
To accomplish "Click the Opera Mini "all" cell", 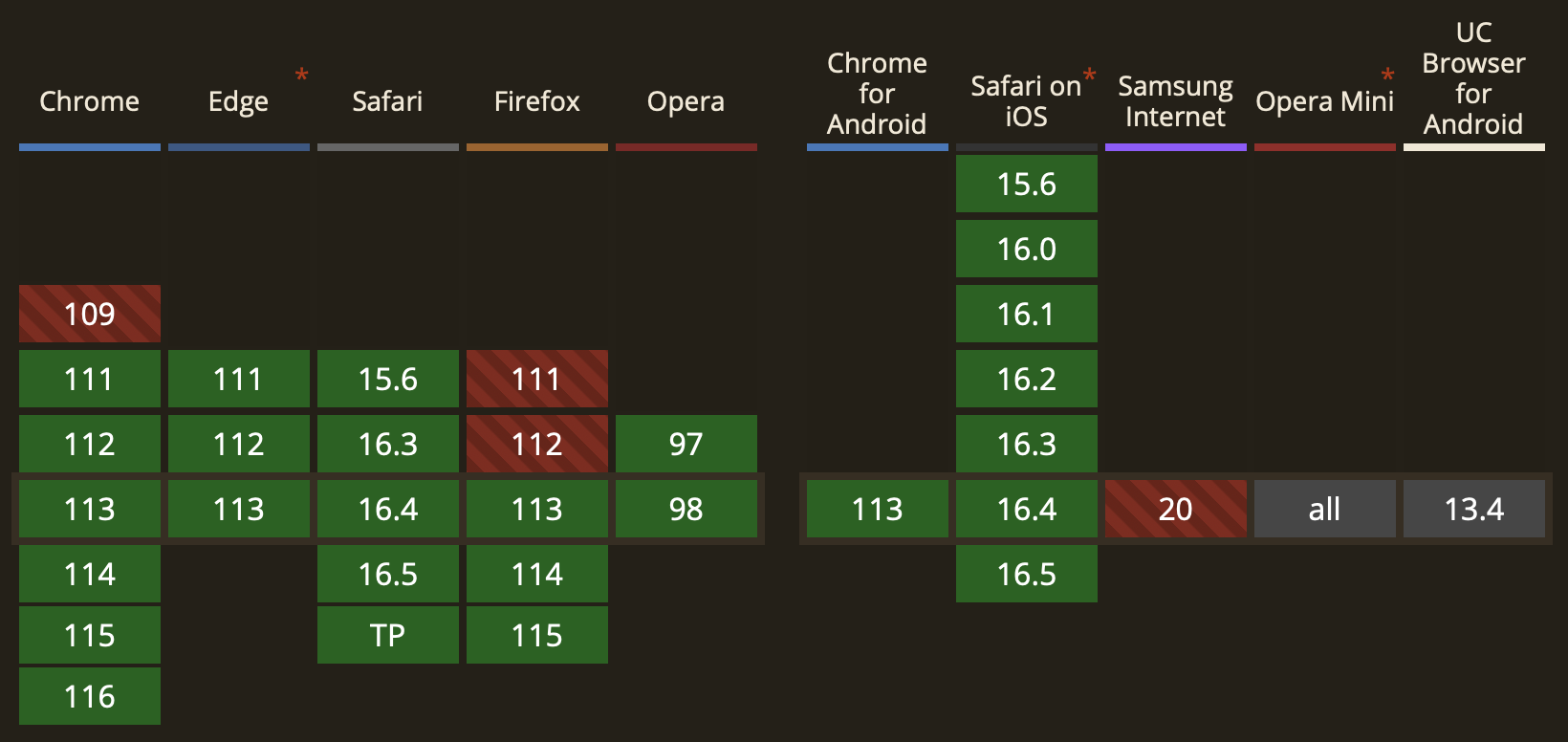I will pyautogui.click(x=1325, y=509).
